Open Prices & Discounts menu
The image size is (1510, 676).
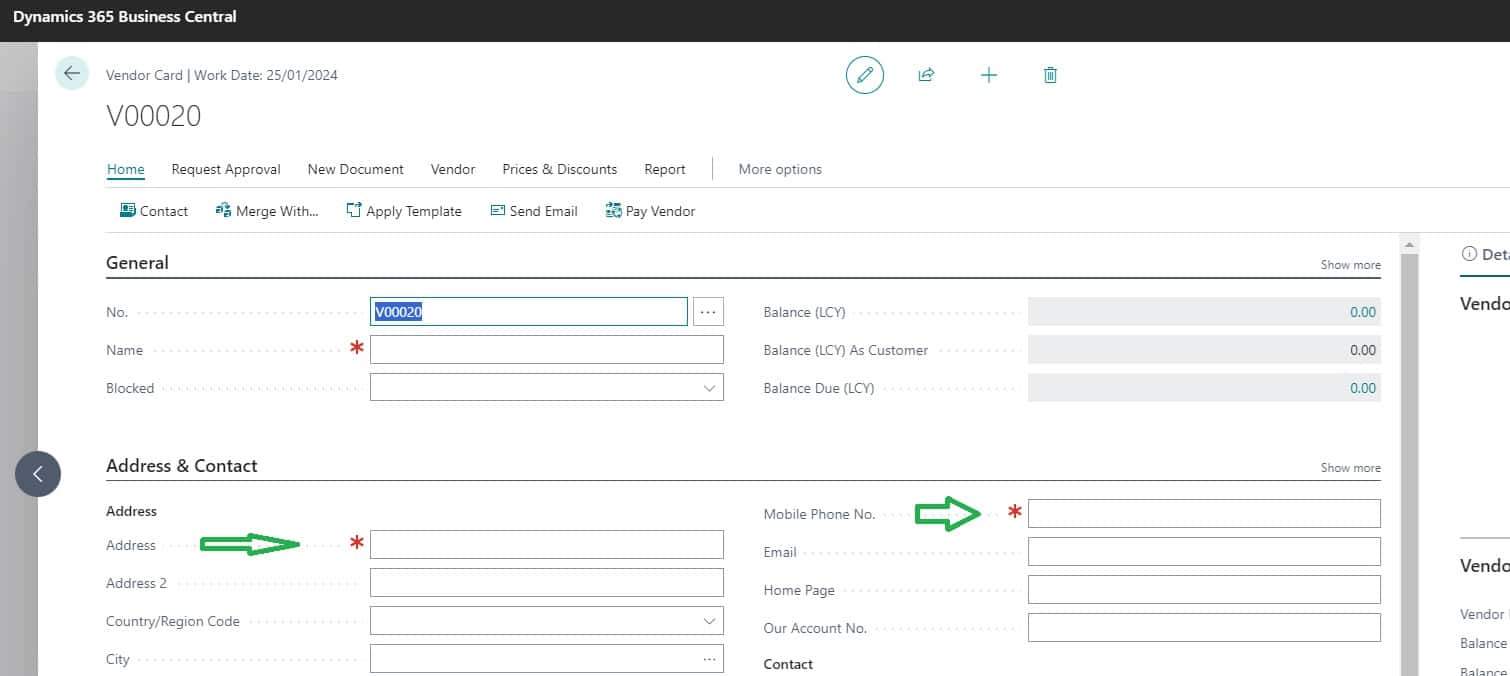560,169
